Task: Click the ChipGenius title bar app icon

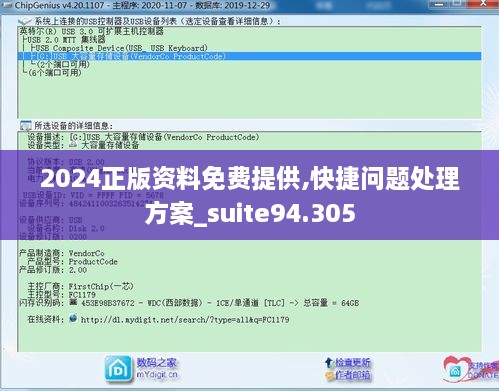Action: (x=7, y=5)
